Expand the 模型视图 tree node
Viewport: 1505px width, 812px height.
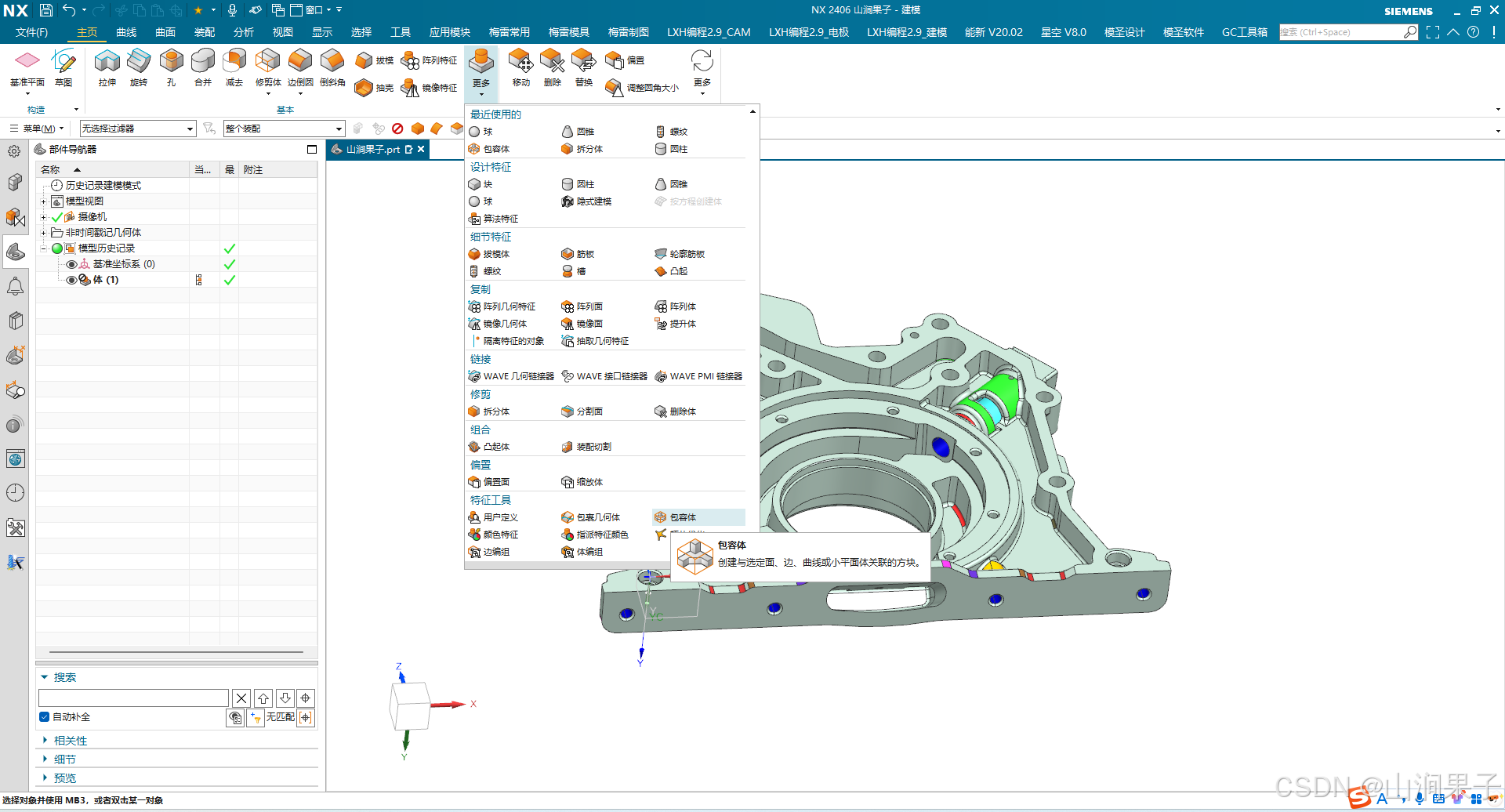pos(44,201)
